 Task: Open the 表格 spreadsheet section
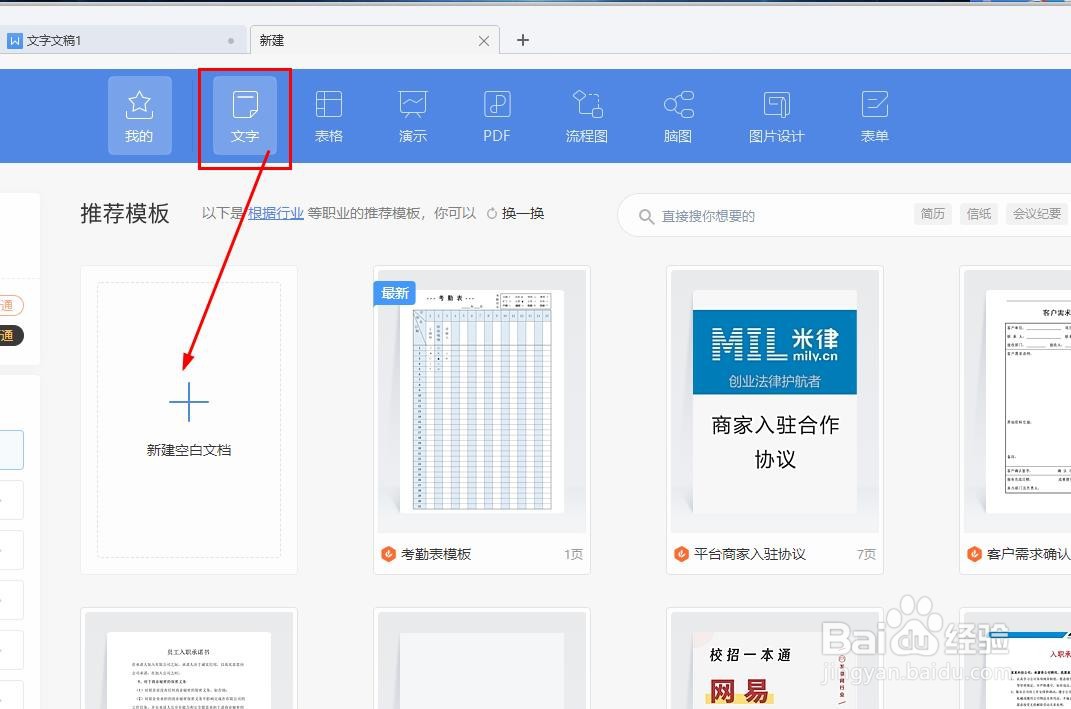(x=328, y=115)
